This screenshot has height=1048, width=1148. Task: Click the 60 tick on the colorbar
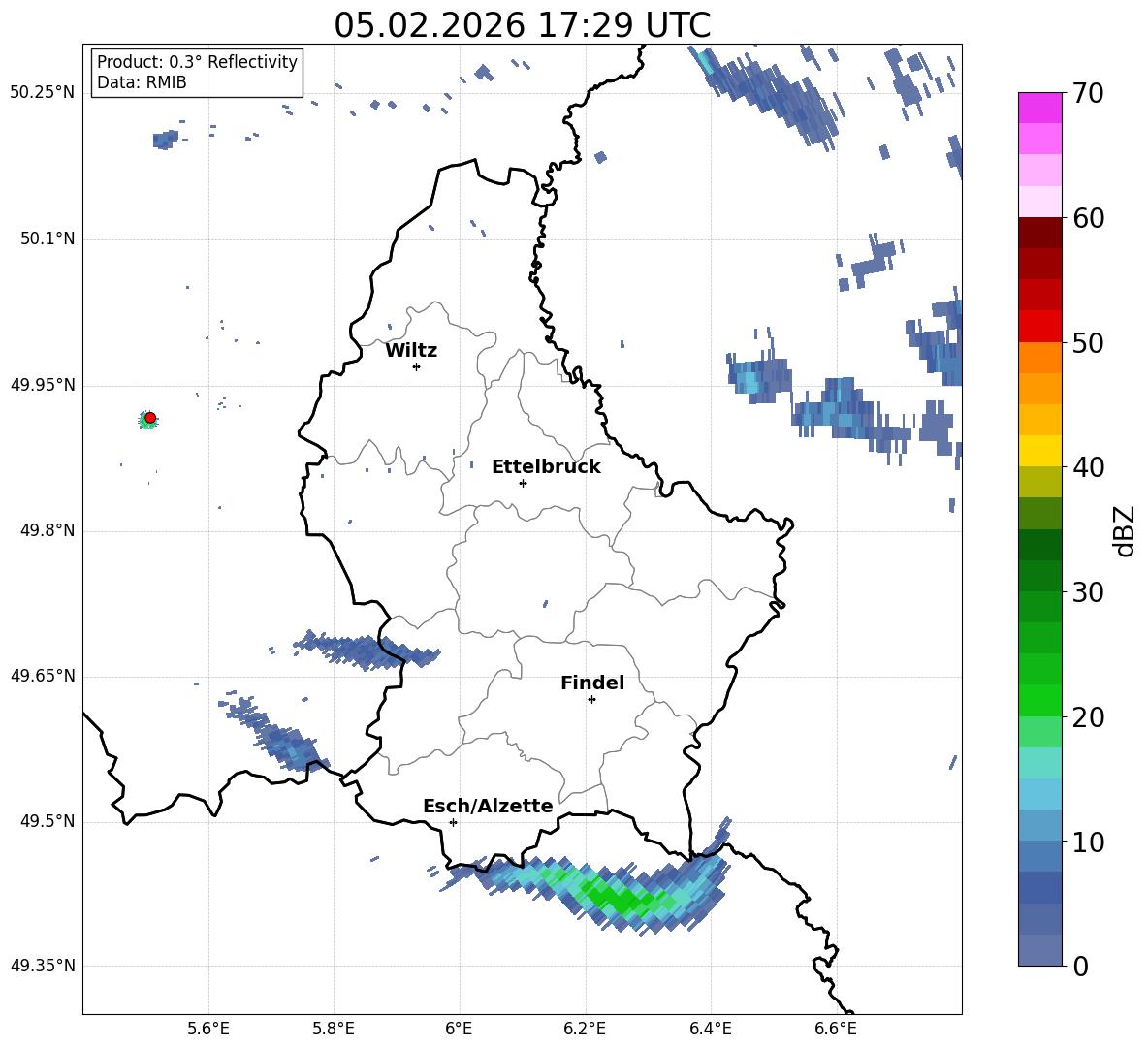(x=1088, y=218)
